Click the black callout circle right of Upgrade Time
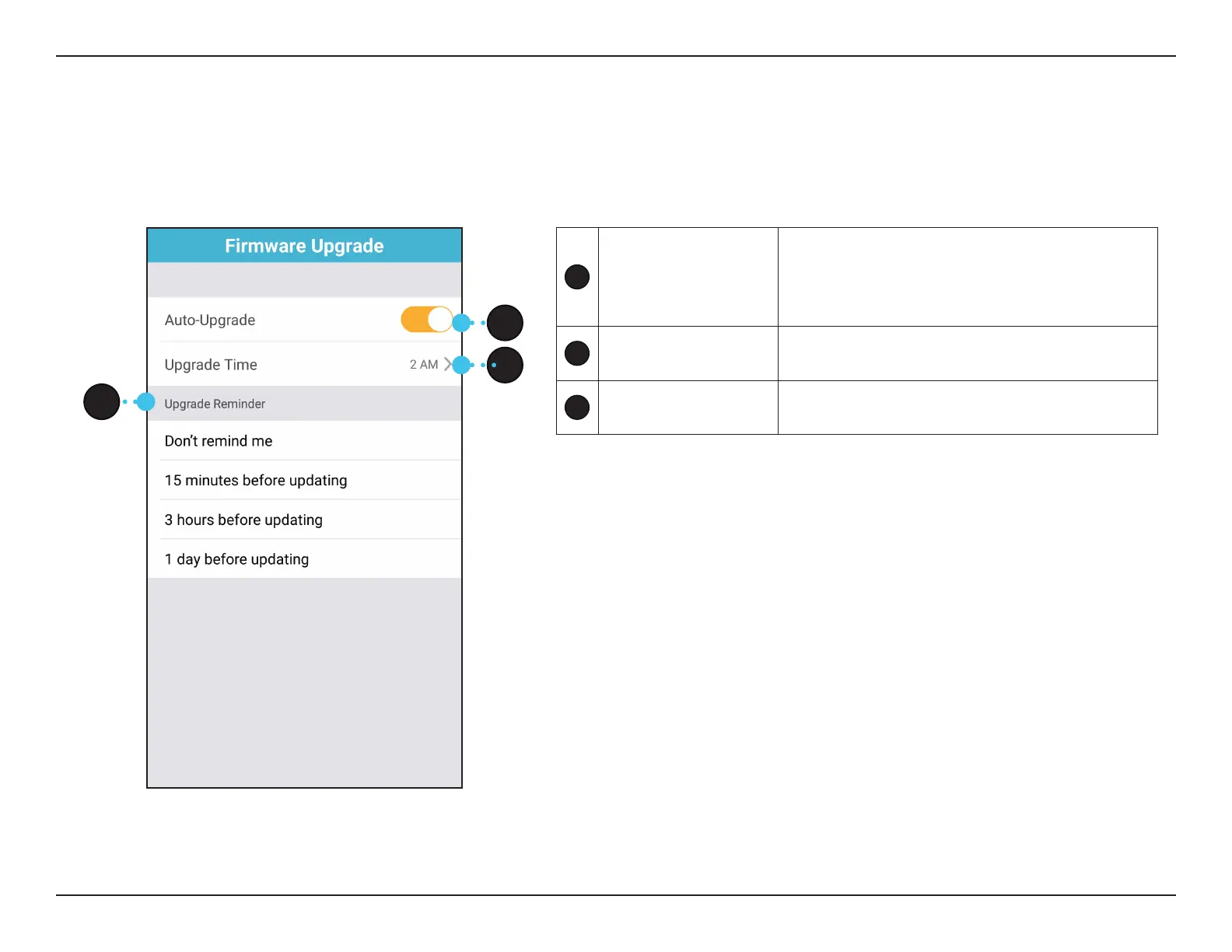 pyautogui.click(x=505, y=365)
